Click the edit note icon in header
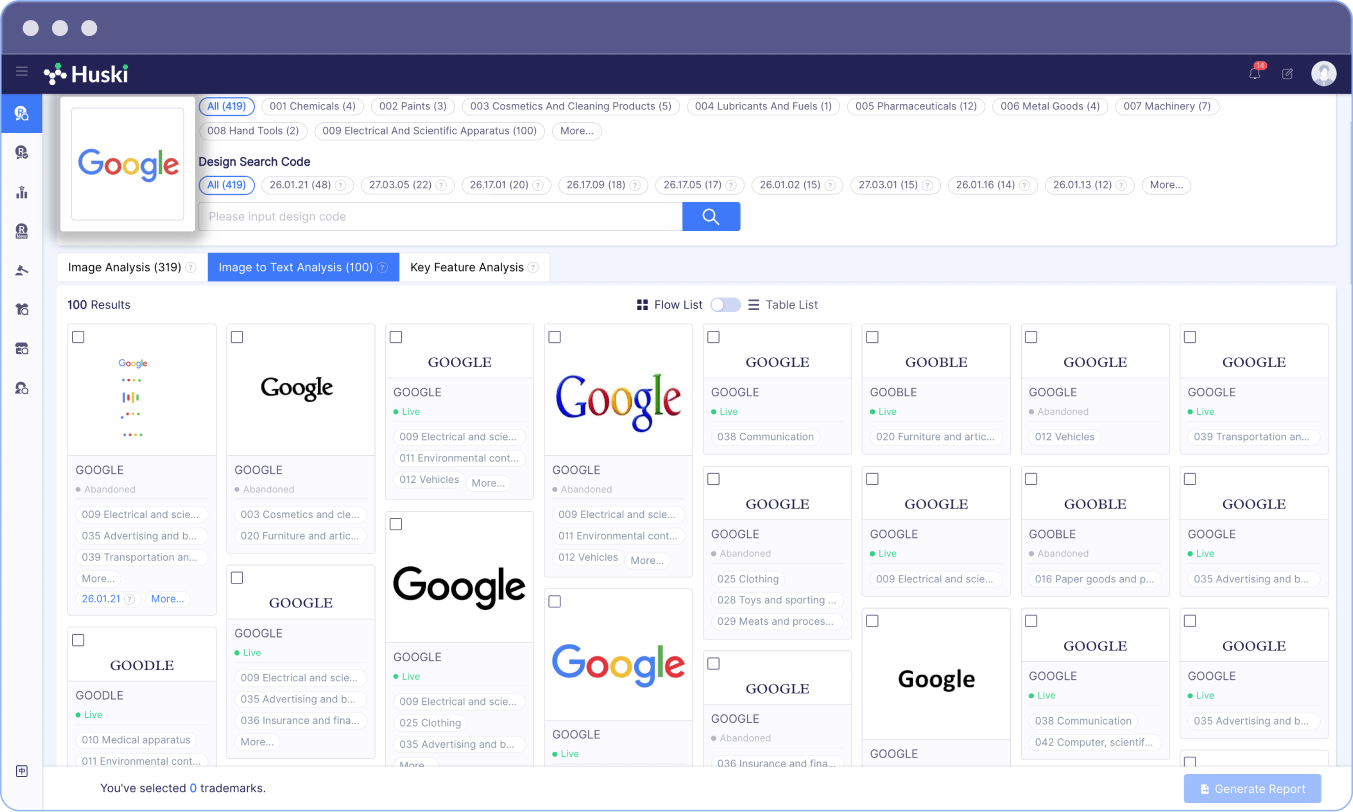This screenshot has width=1353, height=812. pos(1287,73)
